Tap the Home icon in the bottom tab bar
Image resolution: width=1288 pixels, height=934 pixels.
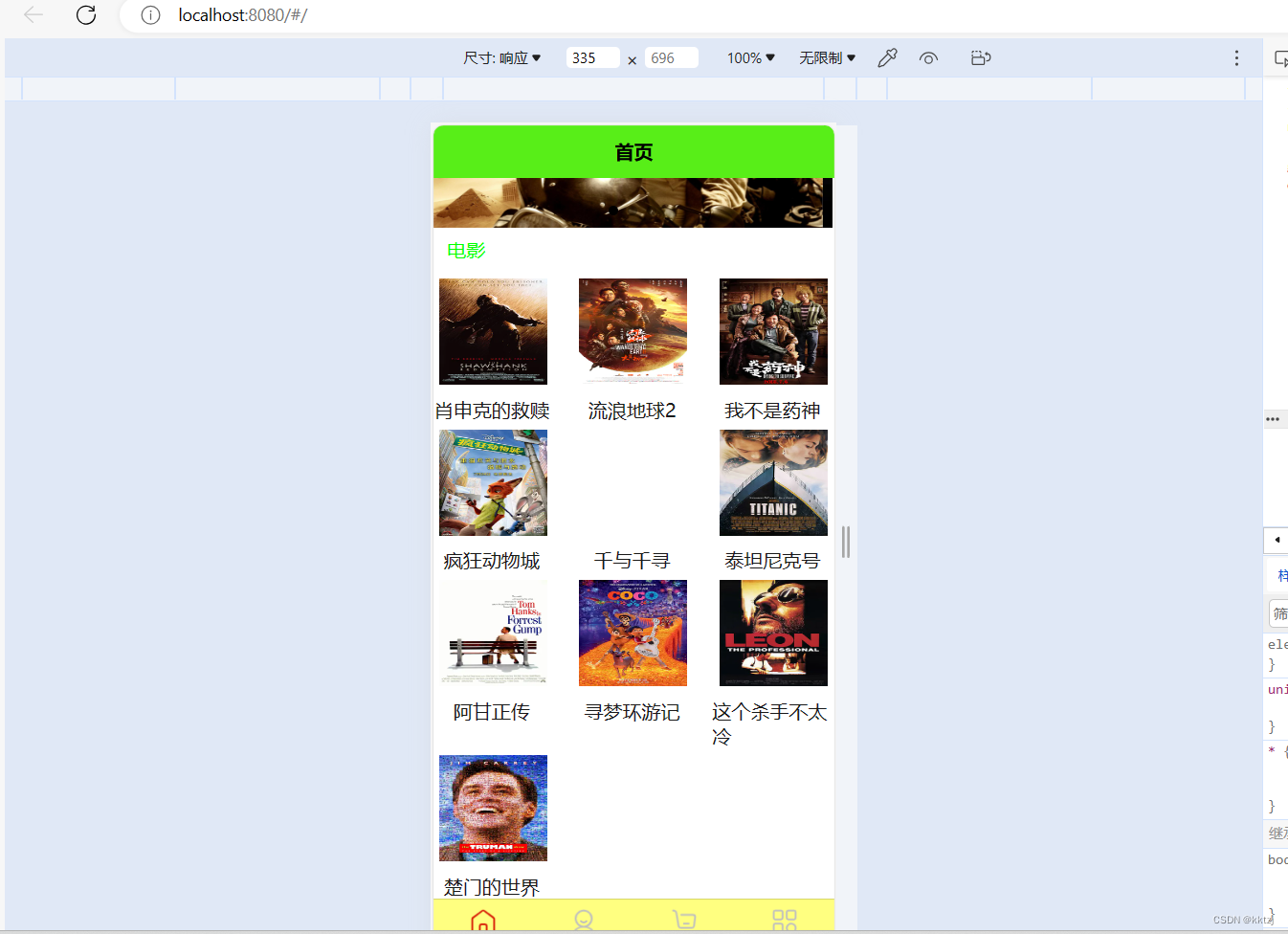click(483, 920)
